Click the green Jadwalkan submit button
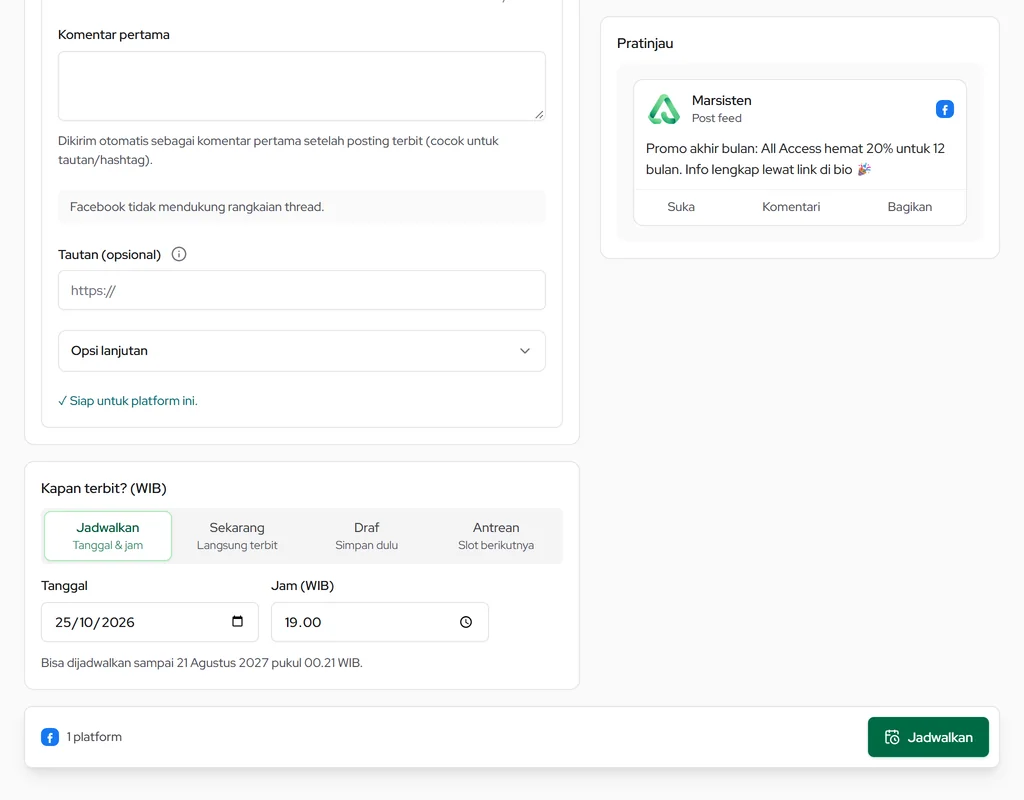 point(928,737)
